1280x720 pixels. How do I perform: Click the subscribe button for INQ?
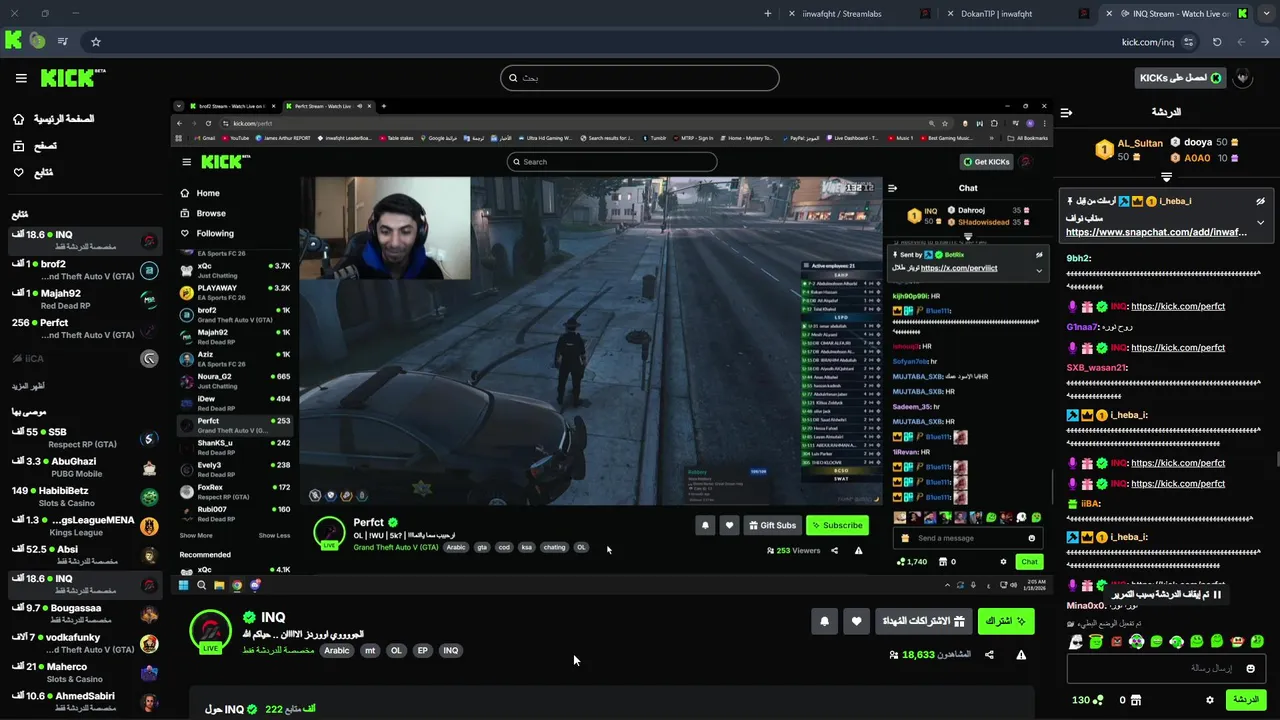pyautogui.click(x=1006, y=621)
